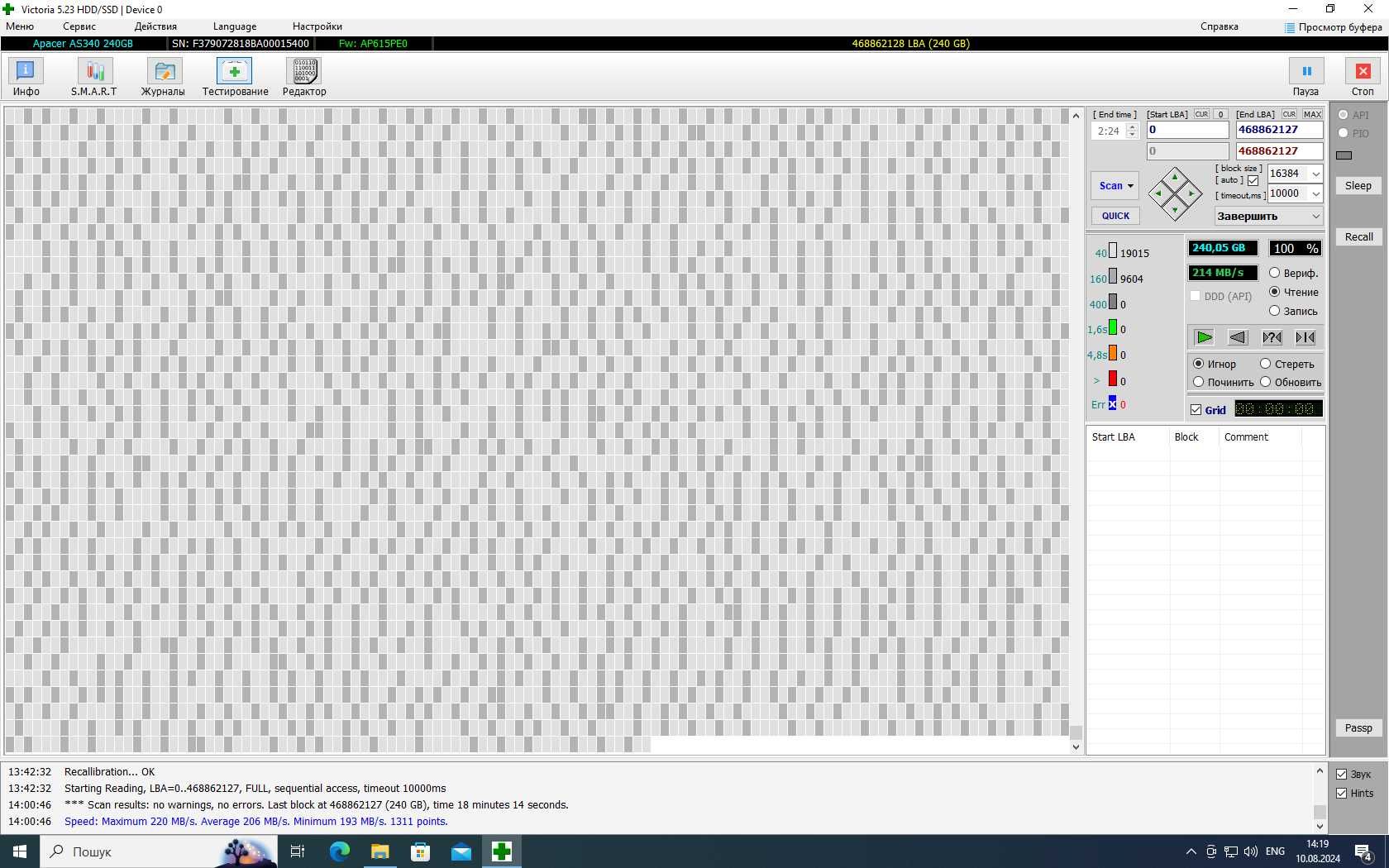Select the Стереть action option
Viewport: 1389px width, 868px height.
pyautogui.click(x=1288, y=364)
